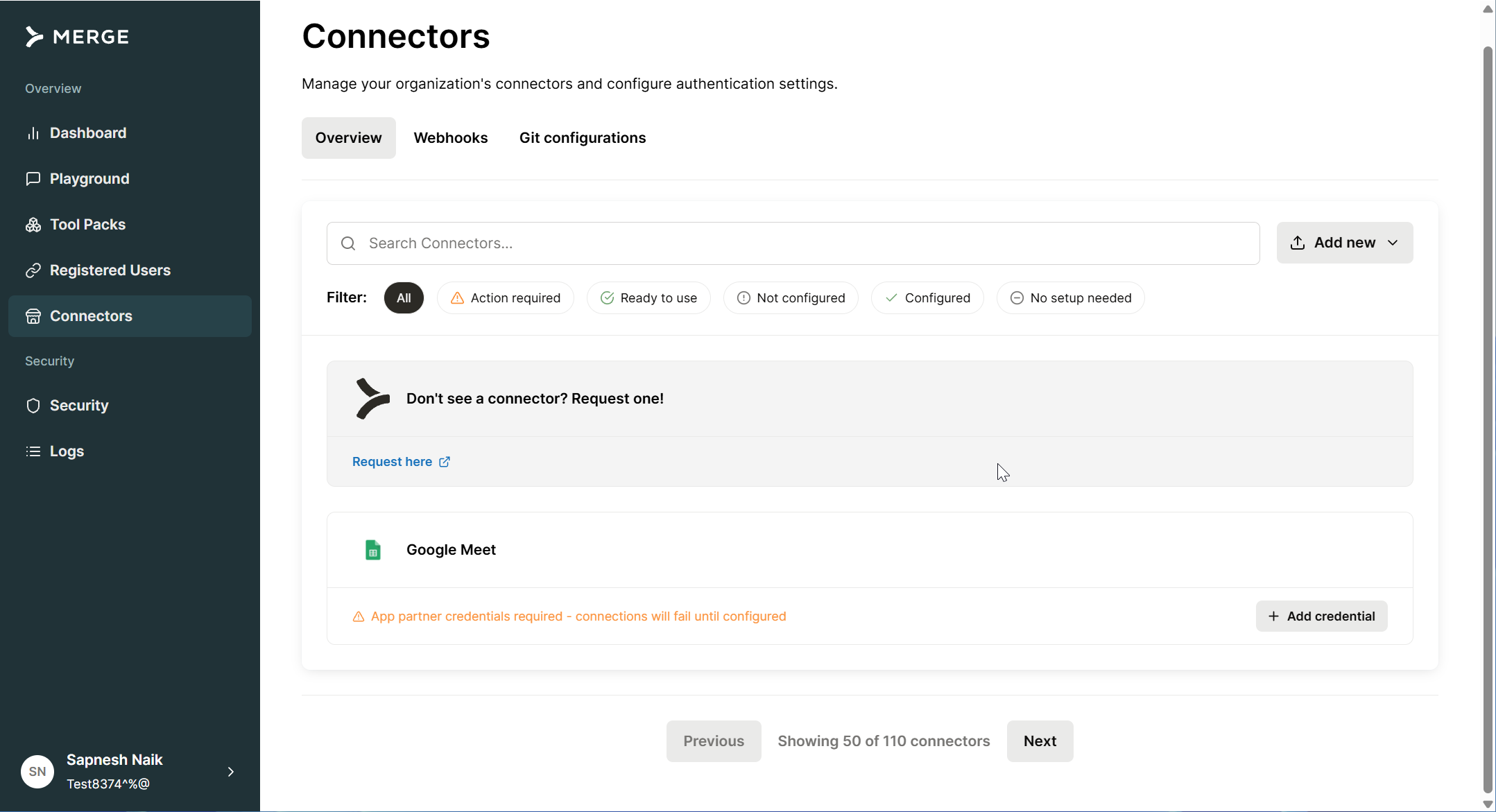Open Security shield icon item
1496x812 pixels.
[x=33, y=406]
